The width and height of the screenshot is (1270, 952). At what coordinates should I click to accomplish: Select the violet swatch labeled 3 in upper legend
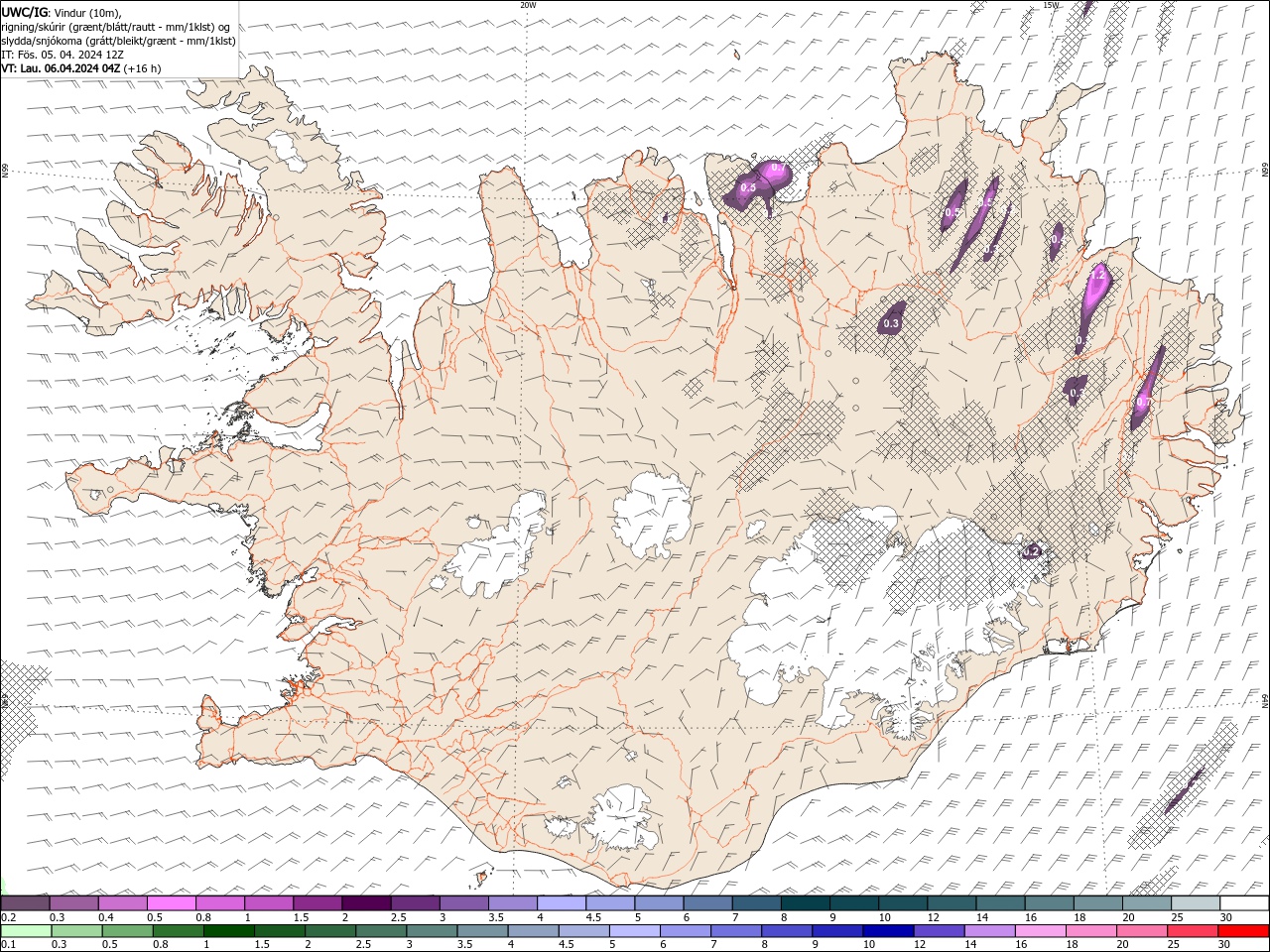(464, 903)
